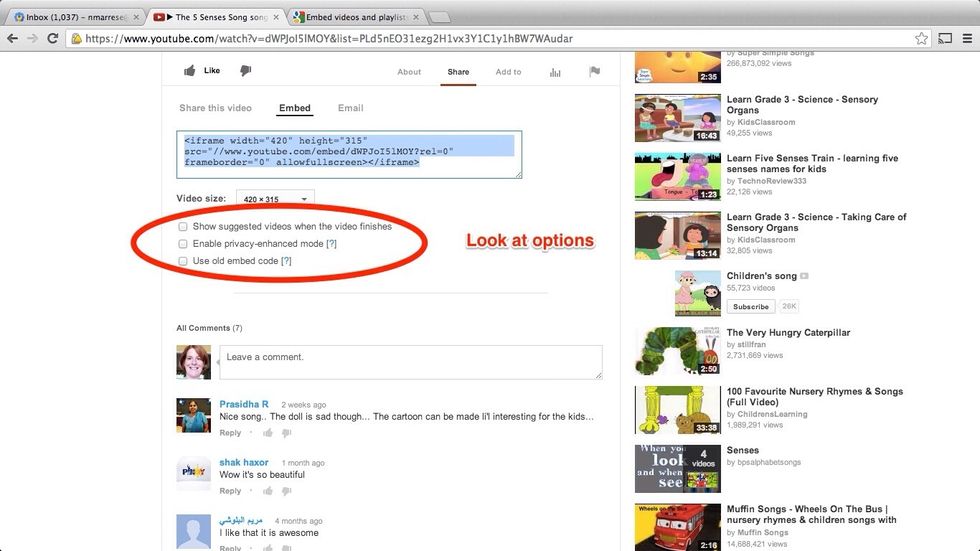Viewport: 980px width, 551px height.
Task: Close the Inbox browser tab
Action: (136, 17)
